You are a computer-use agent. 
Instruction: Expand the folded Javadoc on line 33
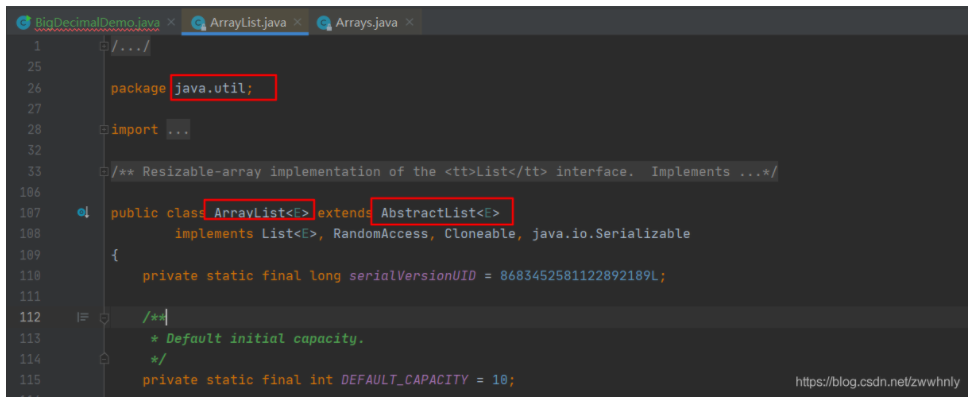[x=104, y=172]
